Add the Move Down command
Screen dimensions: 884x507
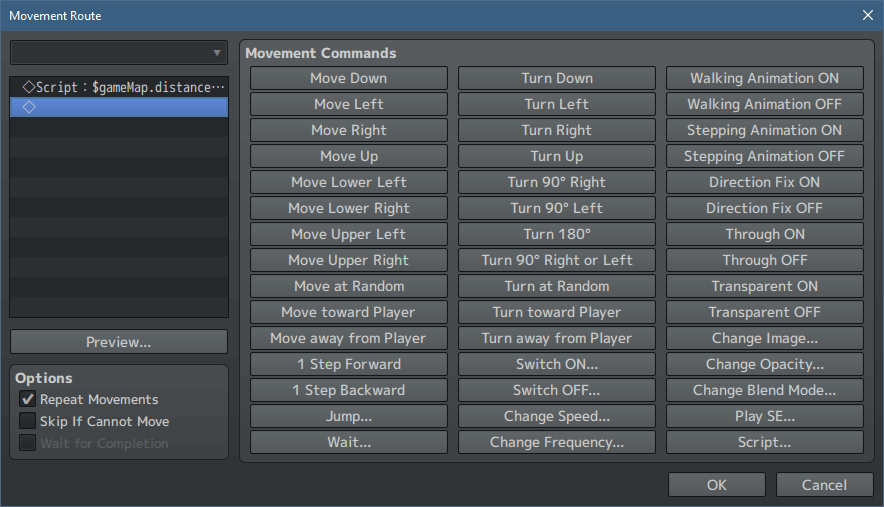pyautogui.click(x=349, y=78)
